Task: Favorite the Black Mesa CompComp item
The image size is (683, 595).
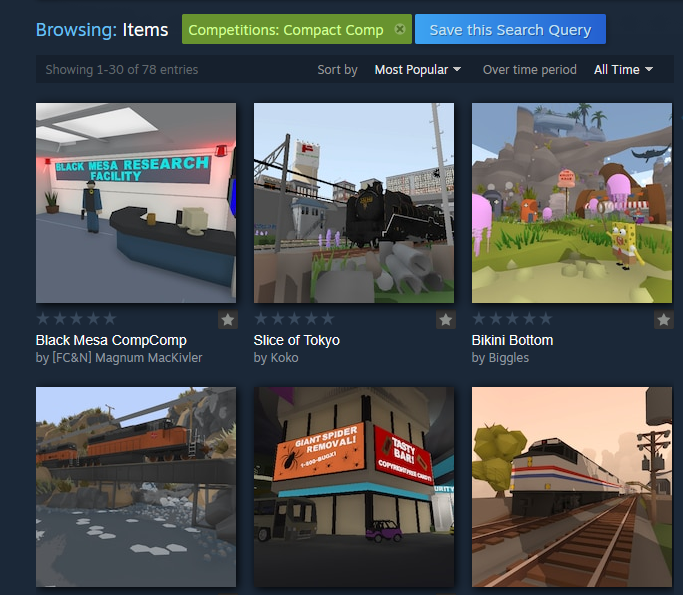Action: click(x=228, y=320)
